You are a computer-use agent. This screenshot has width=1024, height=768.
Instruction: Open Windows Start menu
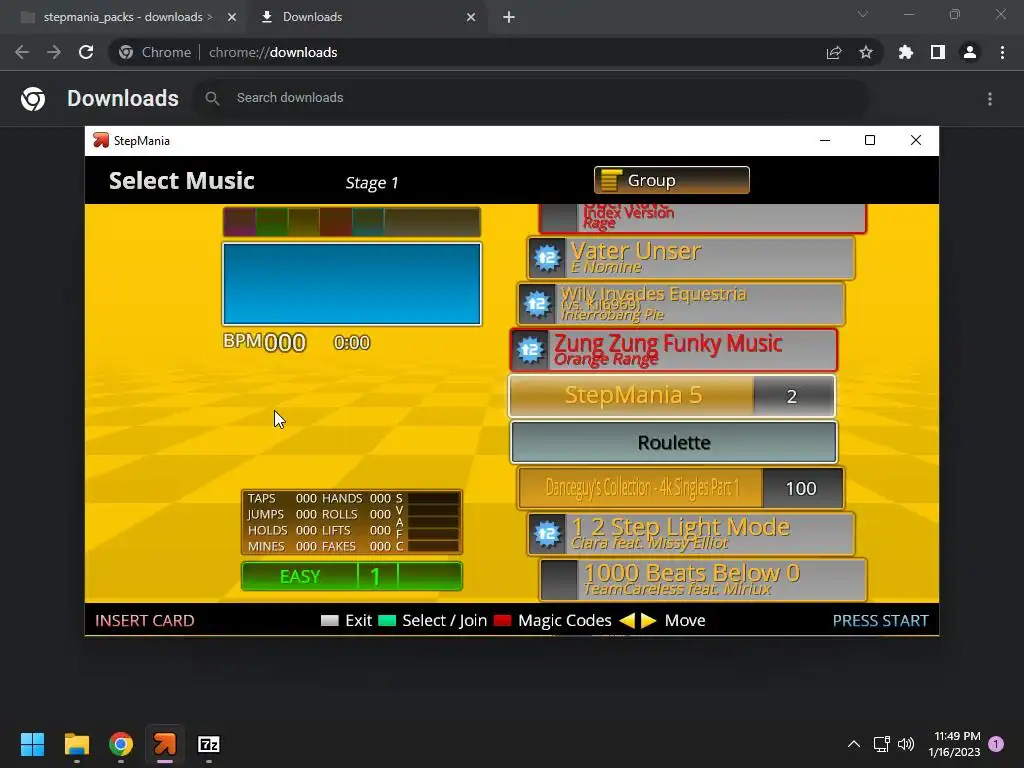click(x=32, y=744)
